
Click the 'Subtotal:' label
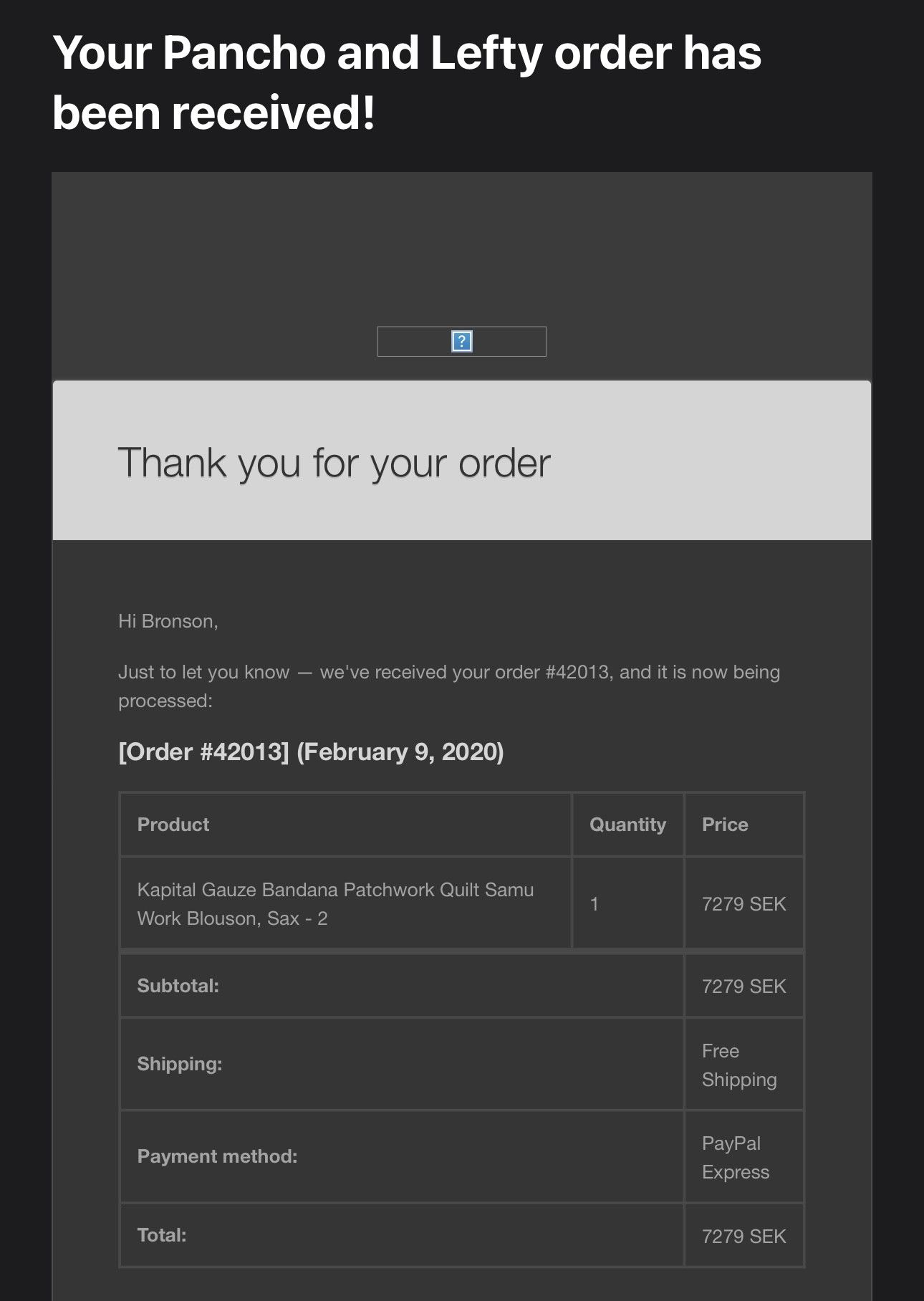178,986
